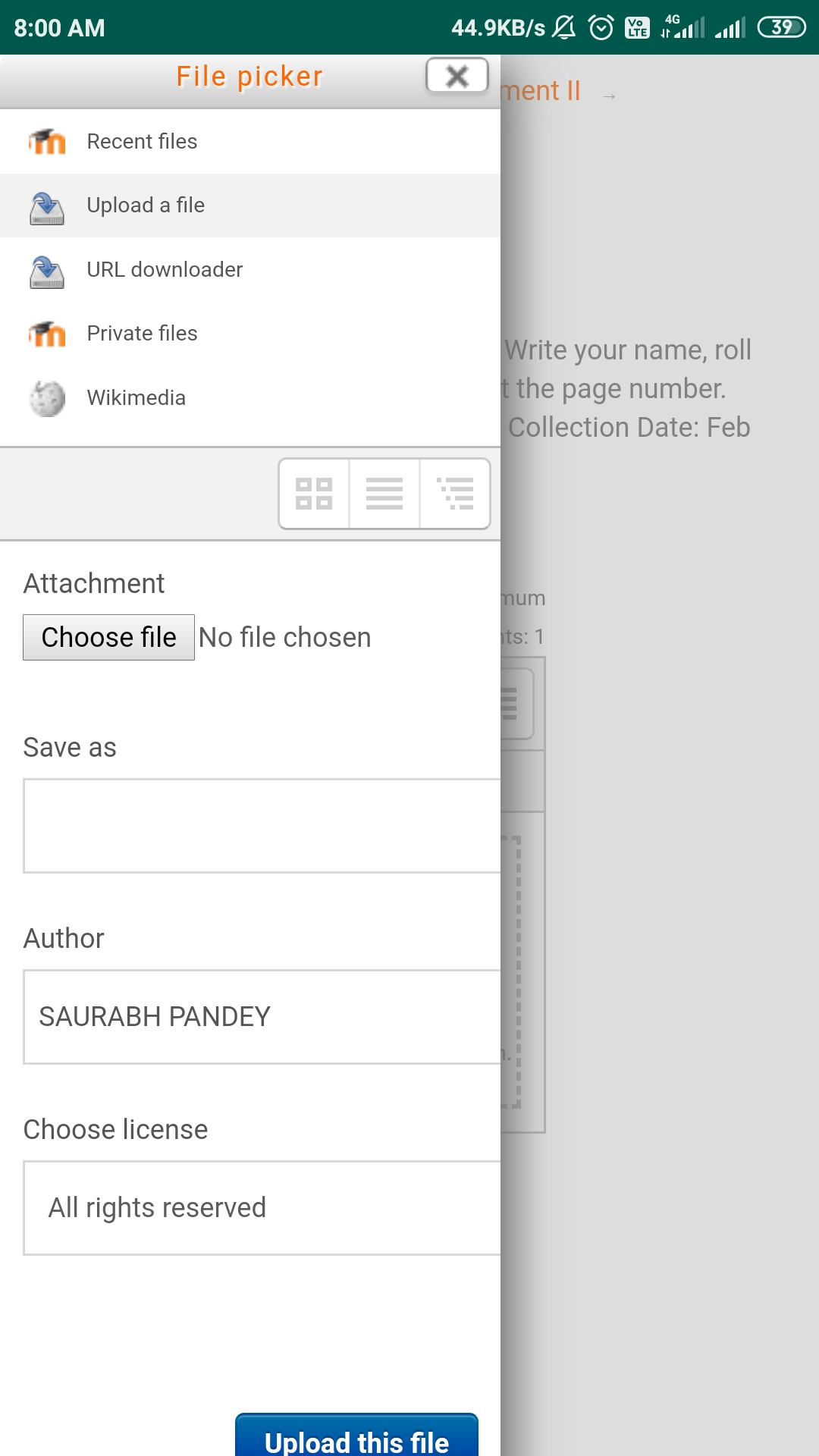
Task: Open the Wikimedia repository
Action: pyautogui.click(x=250, y=398)
